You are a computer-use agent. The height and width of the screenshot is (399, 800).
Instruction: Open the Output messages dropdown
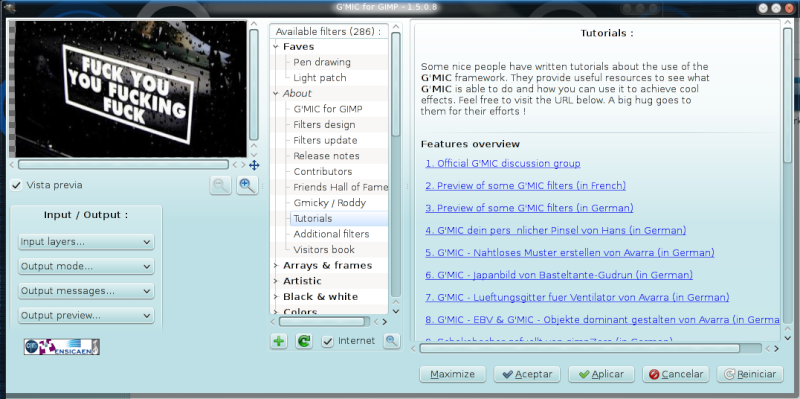(x=86, y=291)
